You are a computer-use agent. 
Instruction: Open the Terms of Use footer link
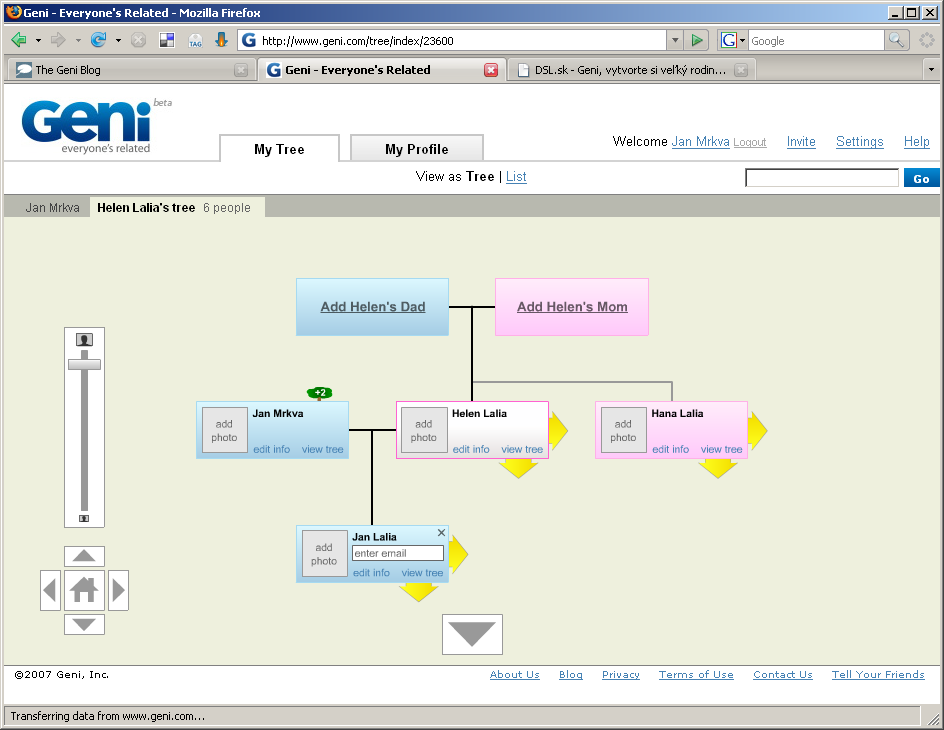[696, 675]
